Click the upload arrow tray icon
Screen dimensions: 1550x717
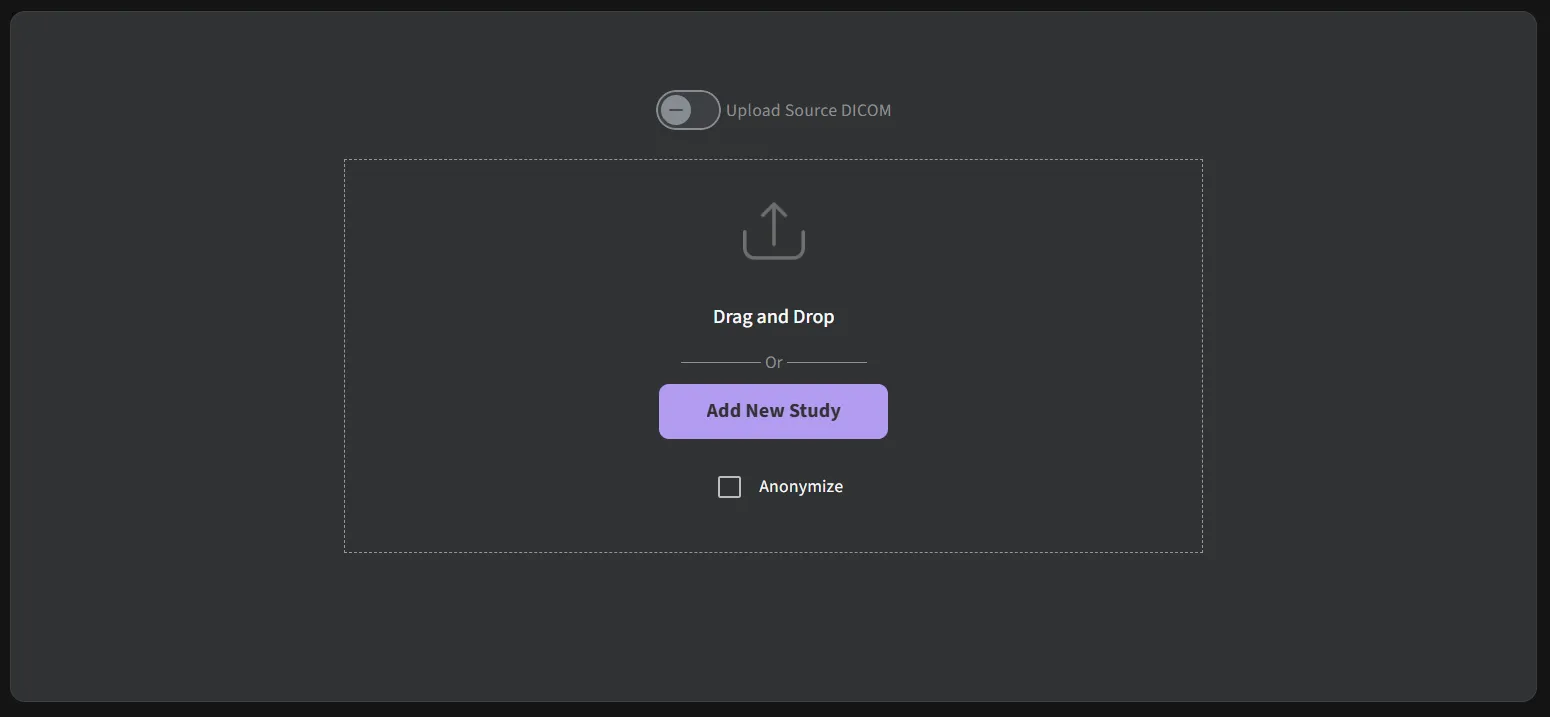(x=773, y=231)
